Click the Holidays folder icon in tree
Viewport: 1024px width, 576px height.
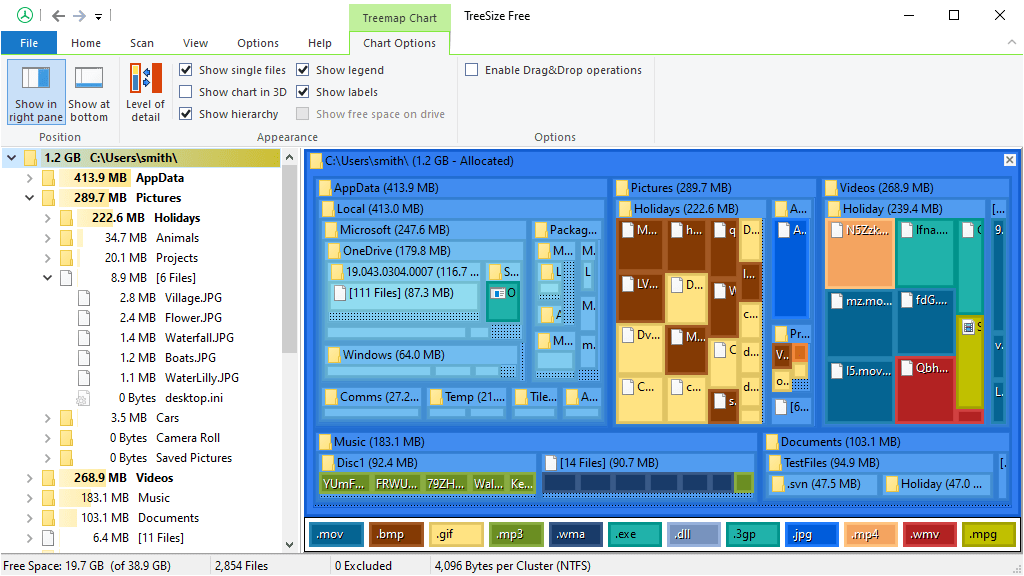(x=67, y=217)
